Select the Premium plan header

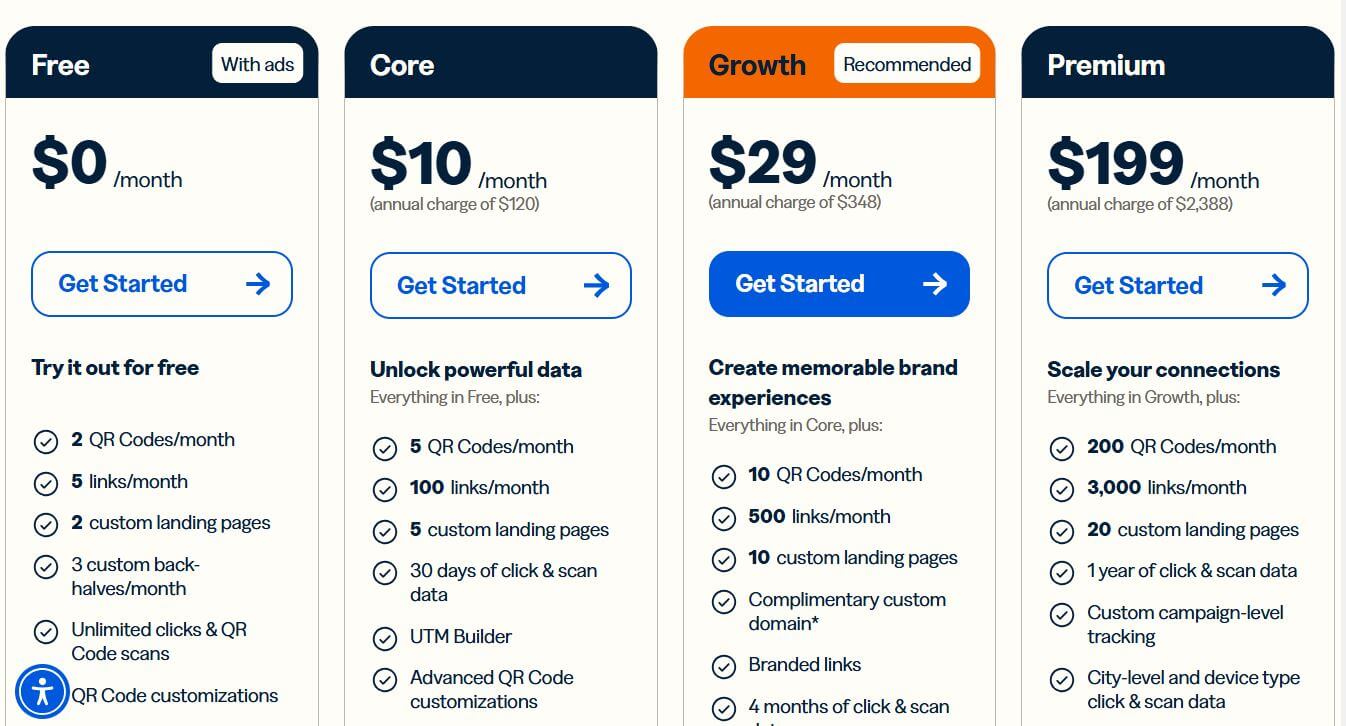tap(1106, 66)
